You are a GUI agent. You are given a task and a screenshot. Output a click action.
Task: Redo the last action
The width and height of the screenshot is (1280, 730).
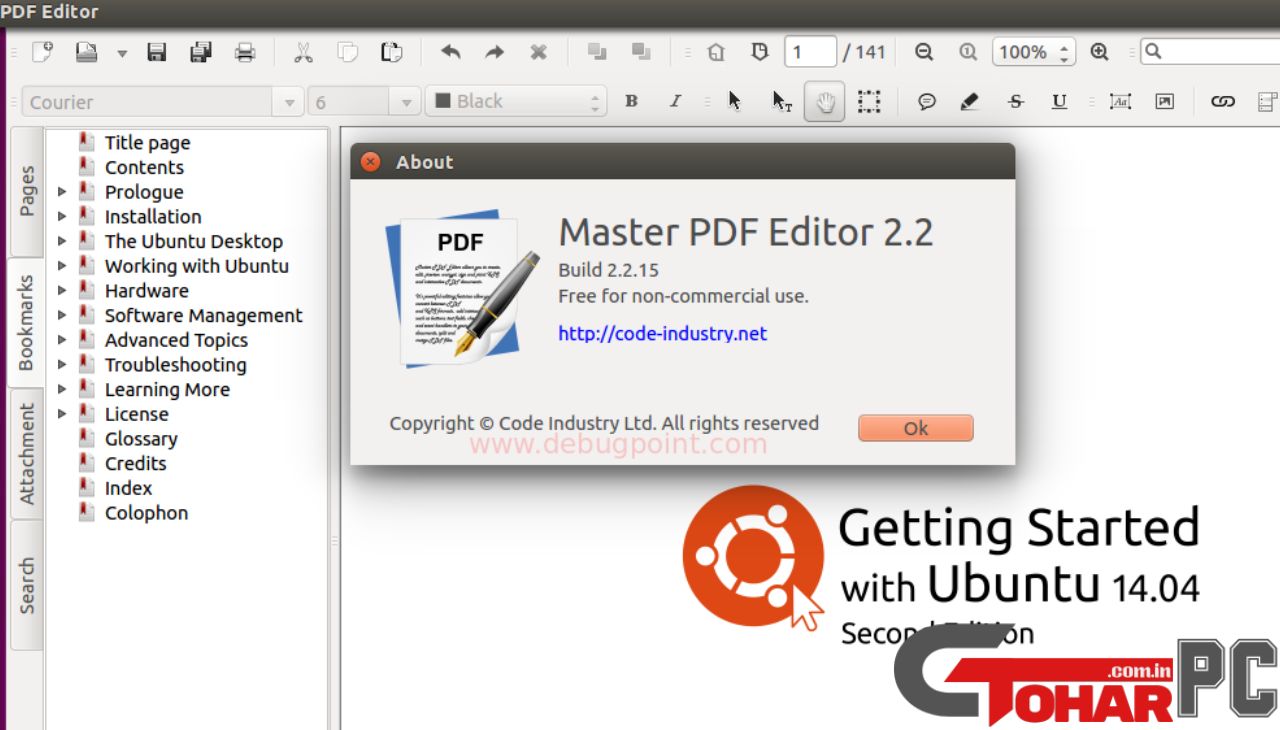click(x=494, y=52)
